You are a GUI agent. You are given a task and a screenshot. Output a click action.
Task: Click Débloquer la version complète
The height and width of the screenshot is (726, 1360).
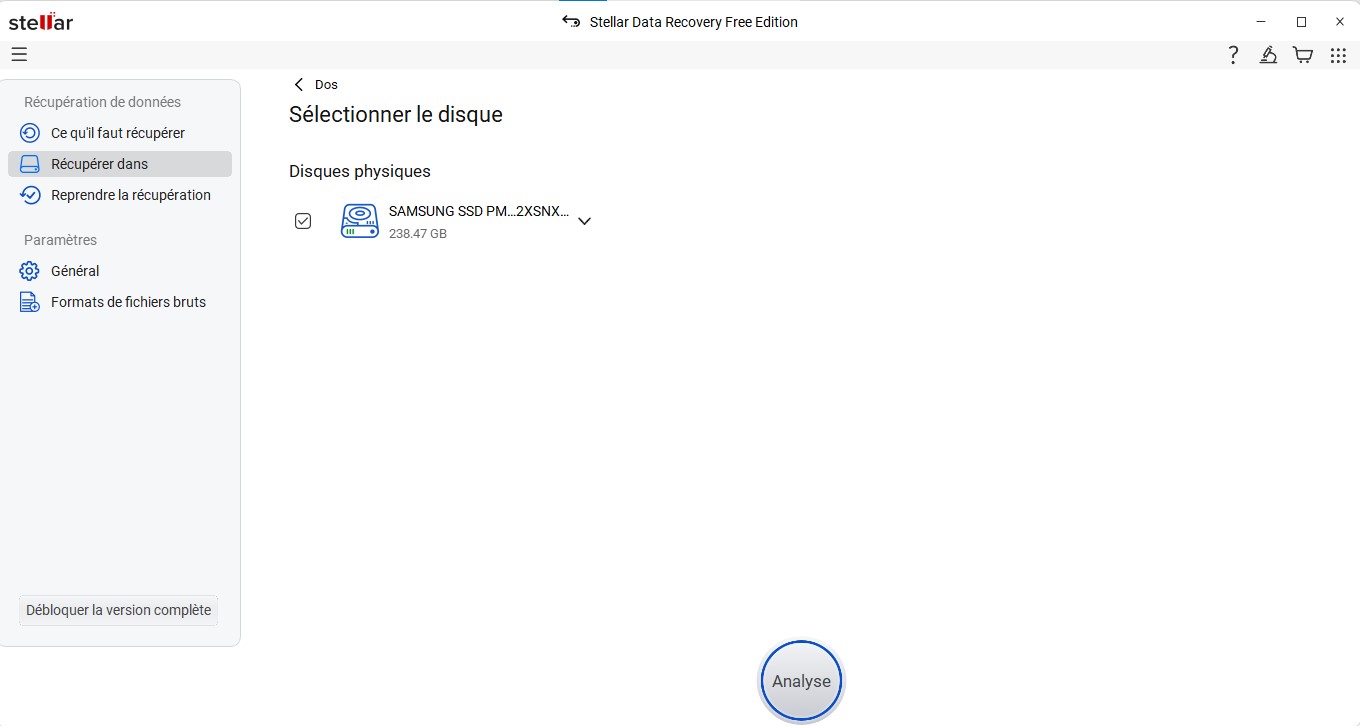[119, 610]
